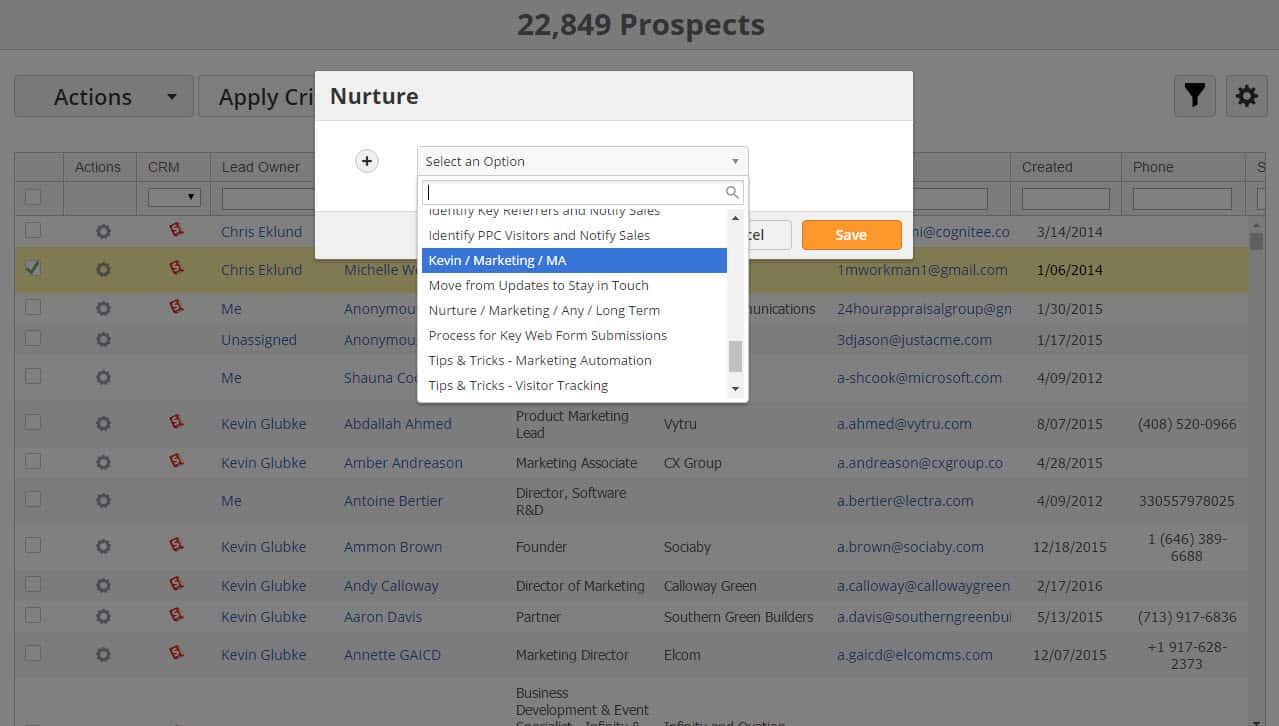Choose Process for Key Web Form Submissions
This screenshot has height=726, width=1279.
(574, 335)
